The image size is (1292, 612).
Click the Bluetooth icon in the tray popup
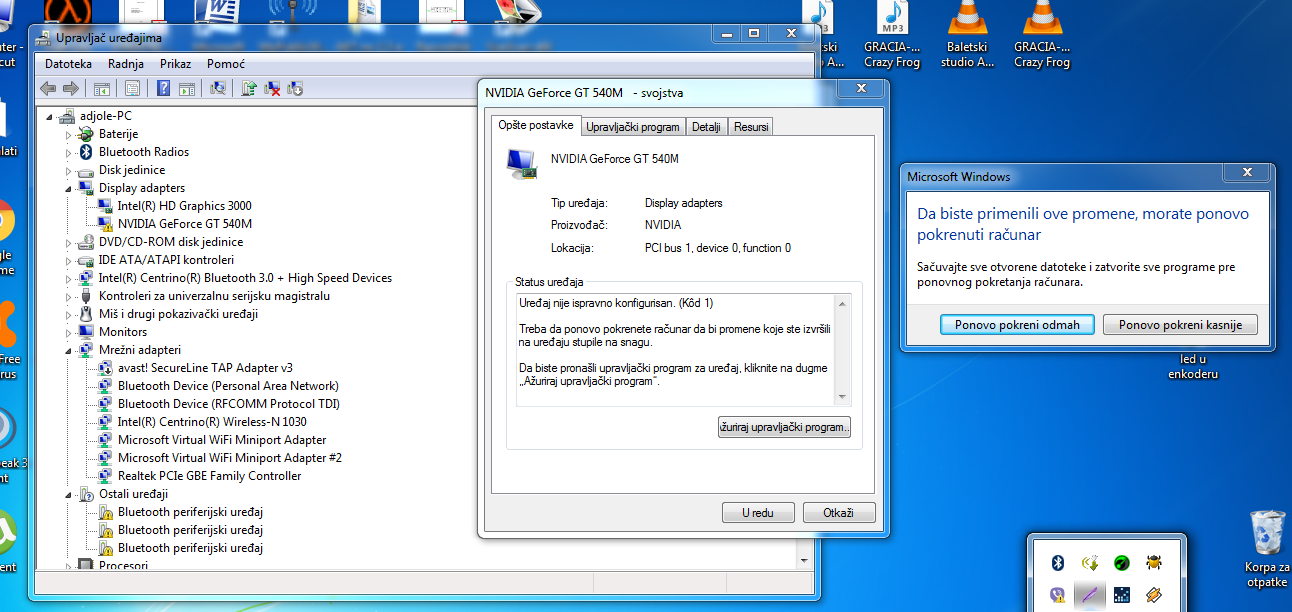click(1057, 563)
